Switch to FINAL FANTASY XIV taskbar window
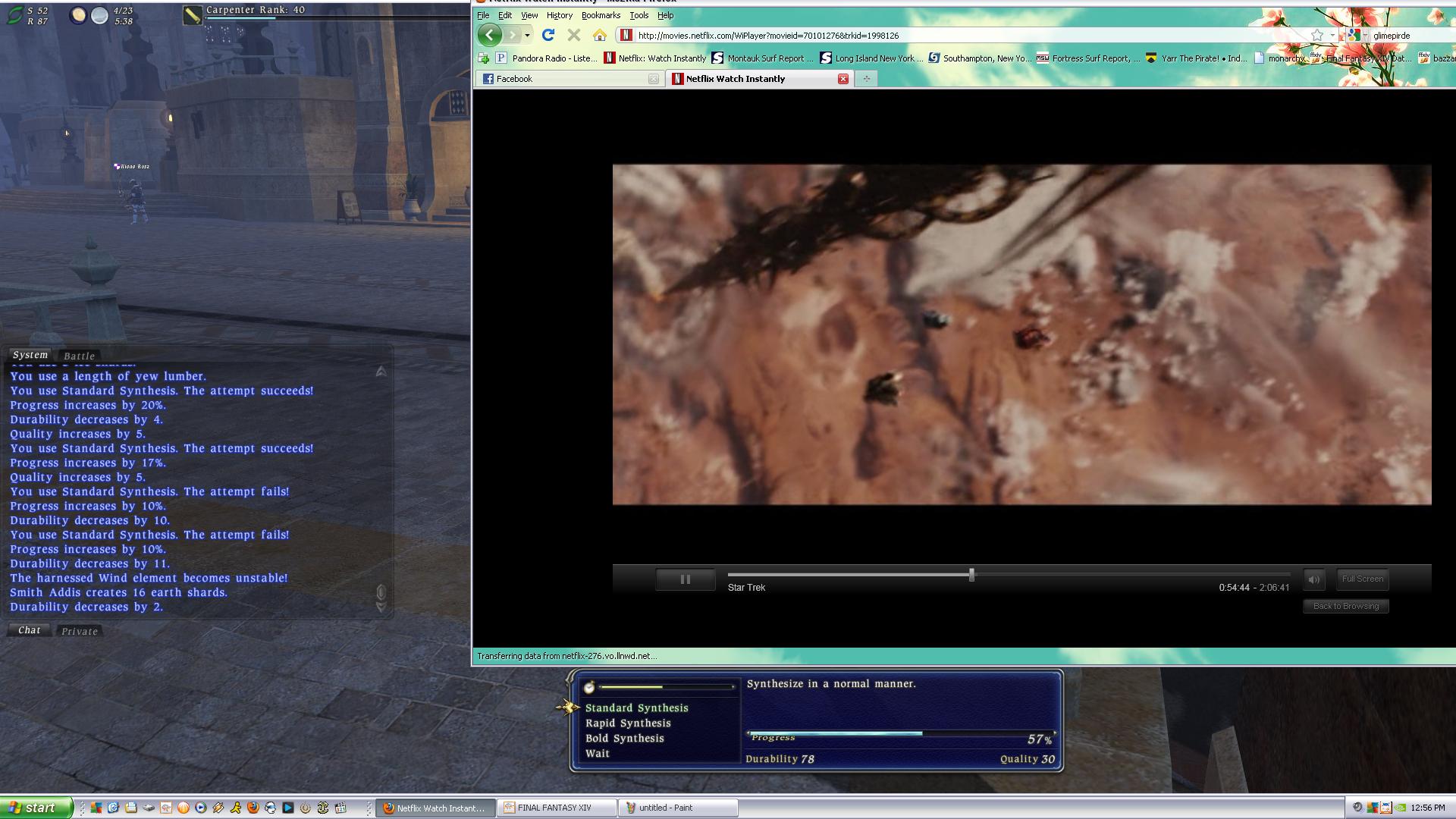The image size is (1456, 819). coord(556,808)
